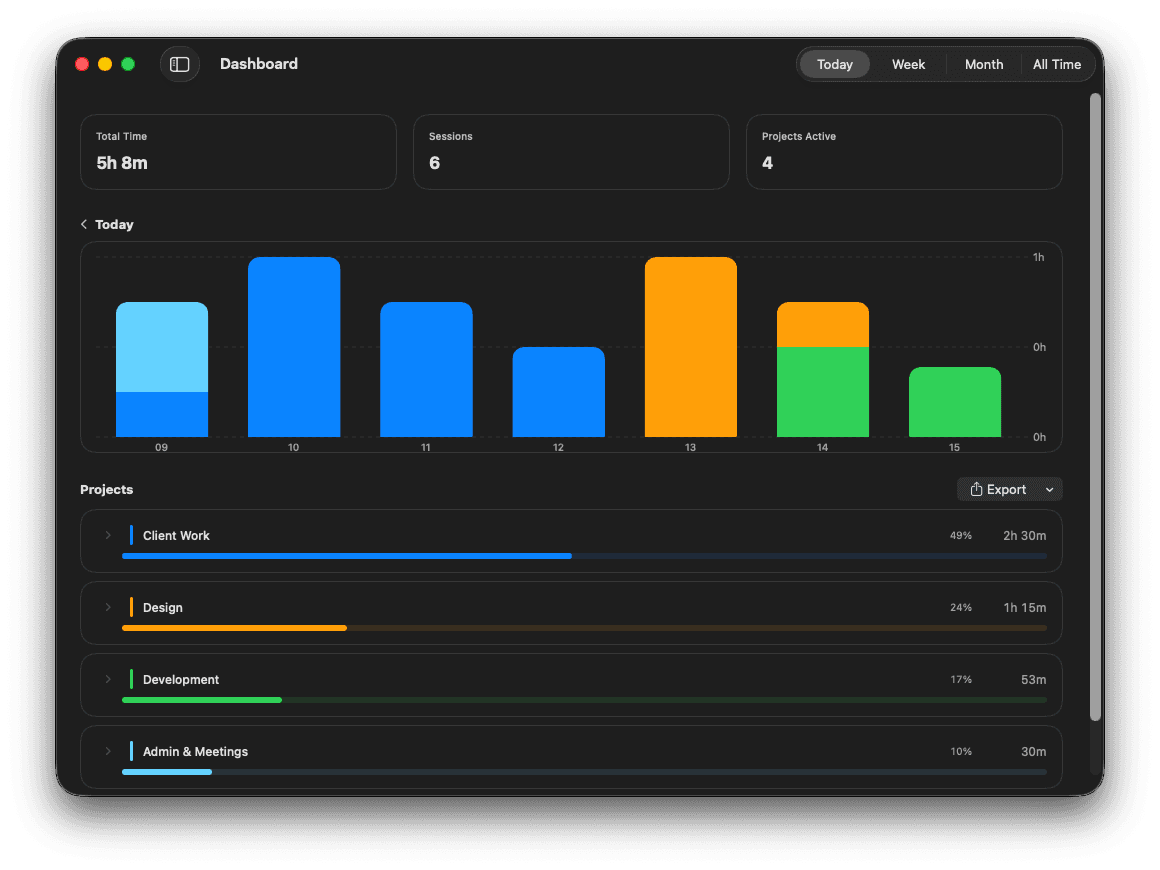Click the Client Work blue progress bar

click(346, 556)
